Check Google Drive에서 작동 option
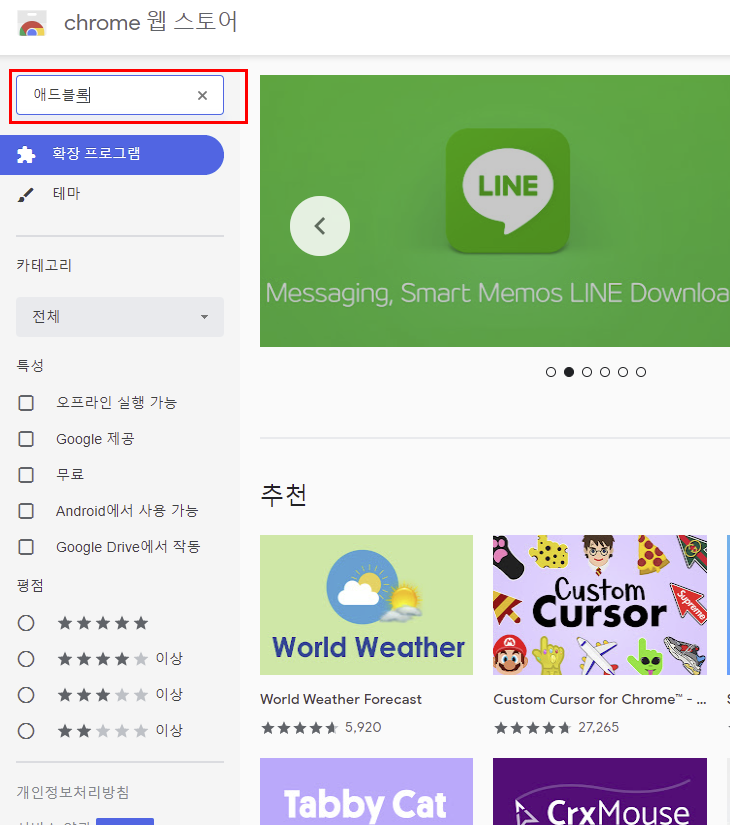Screen dimensions: 730x825 tap(26, 547)
